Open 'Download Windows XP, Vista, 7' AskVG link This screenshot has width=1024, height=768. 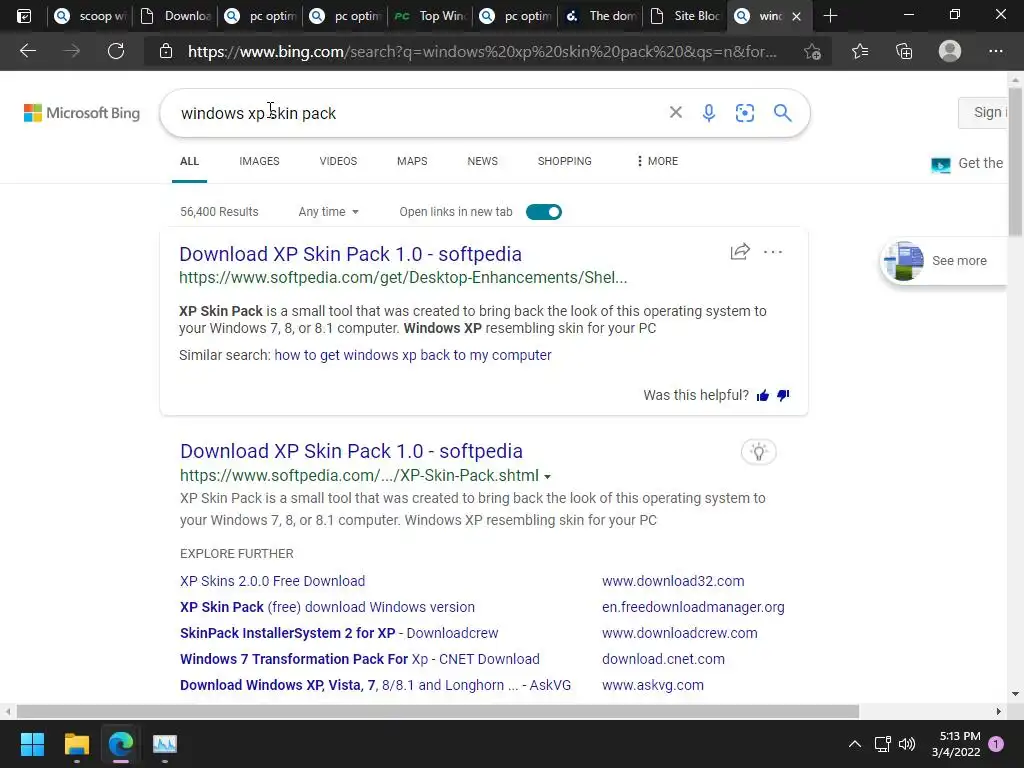[376, 685]
